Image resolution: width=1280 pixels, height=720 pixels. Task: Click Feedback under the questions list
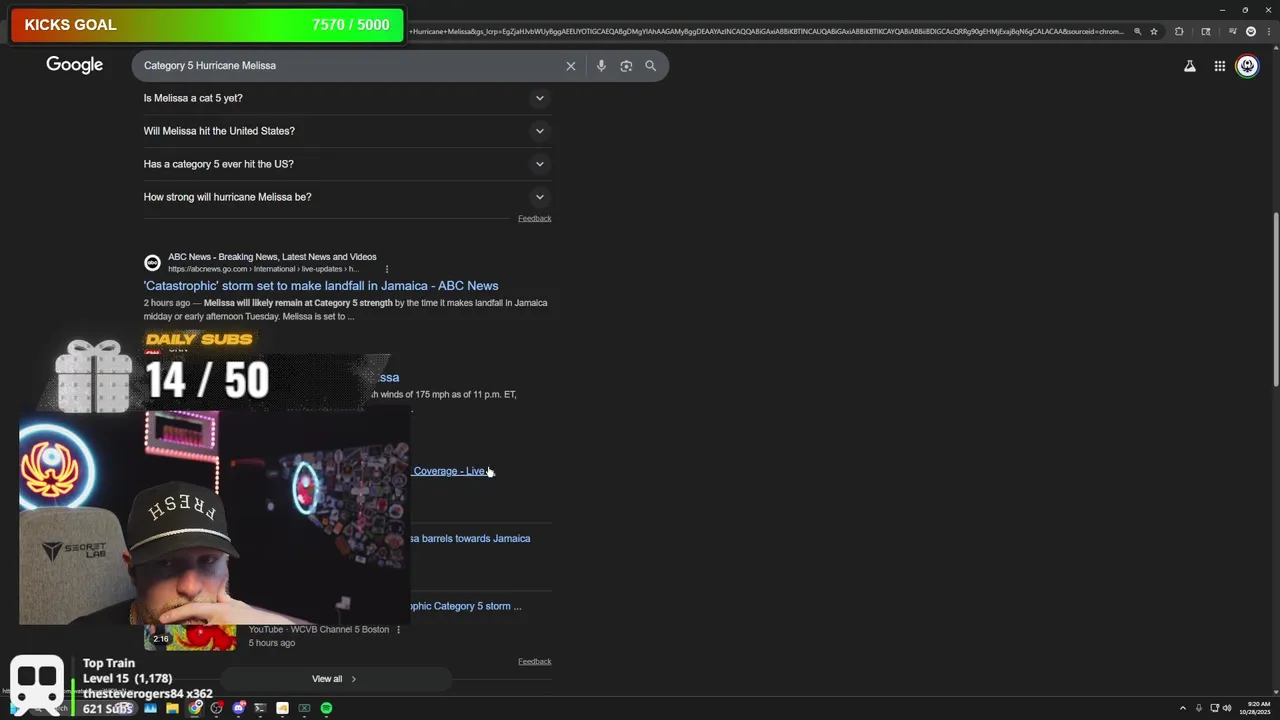click(x=534, y=218)
